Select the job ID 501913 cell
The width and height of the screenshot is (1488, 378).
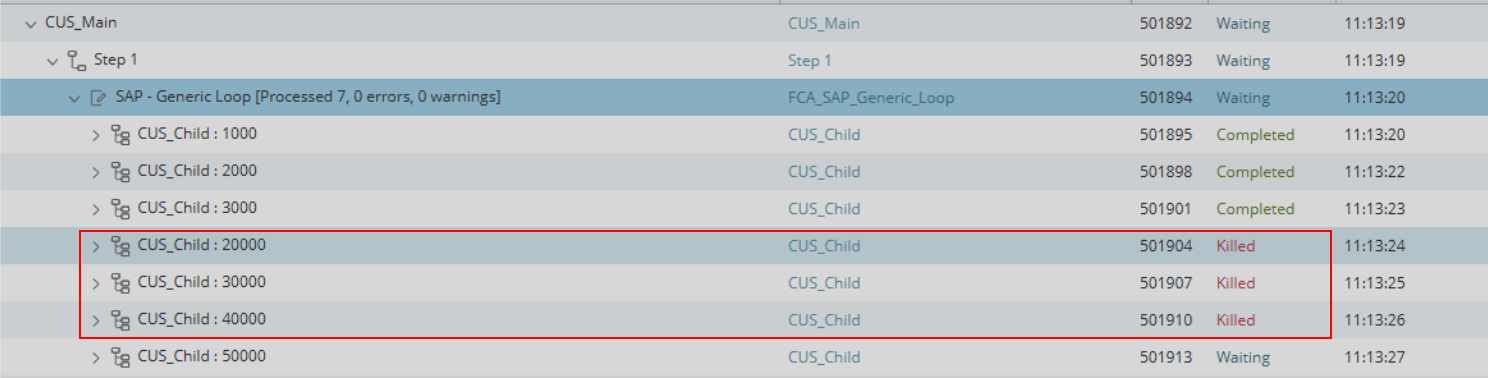click(x=1166, y=357)
